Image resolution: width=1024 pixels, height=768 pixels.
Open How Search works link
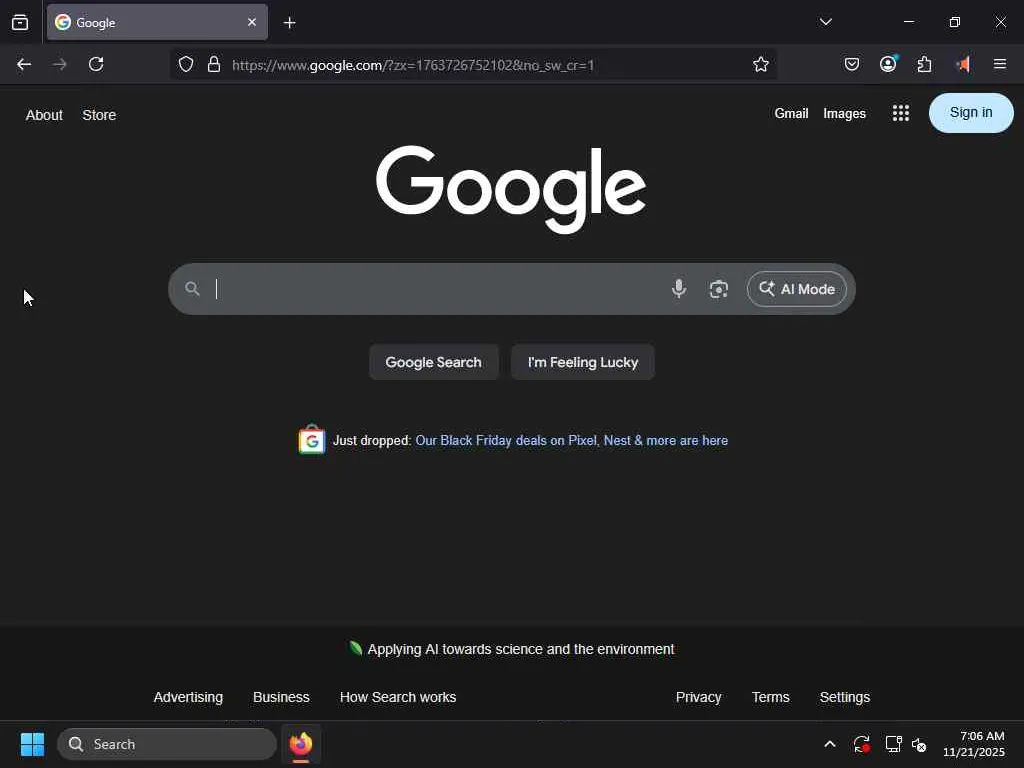(398, 697)
